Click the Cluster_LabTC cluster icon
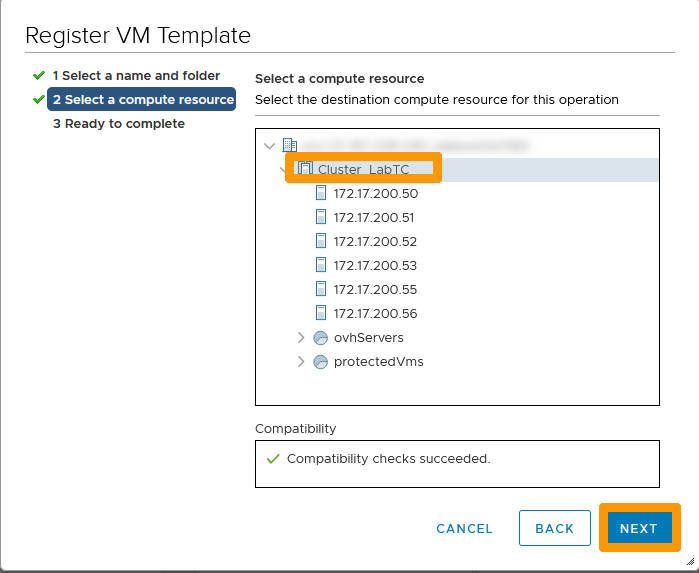Screen dimensions: 699x573 pyautogui.click(x=306, y=169)
